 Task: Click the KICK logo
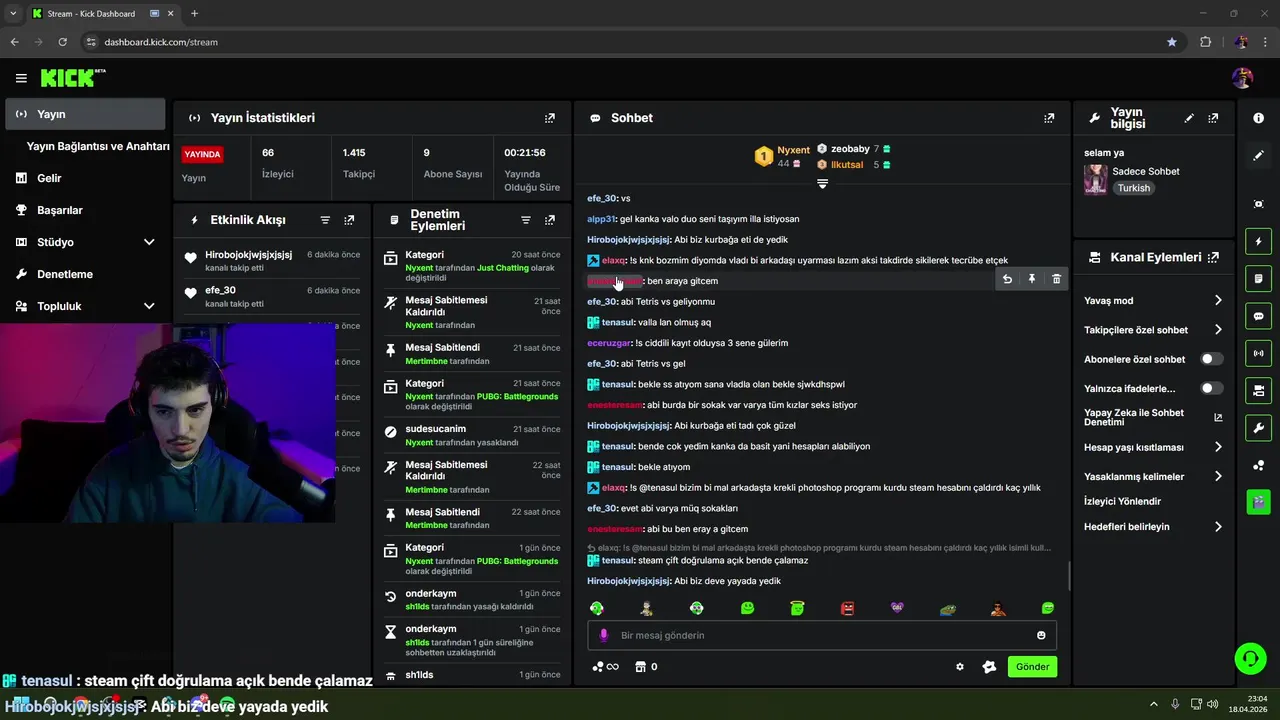coord(72,78)
